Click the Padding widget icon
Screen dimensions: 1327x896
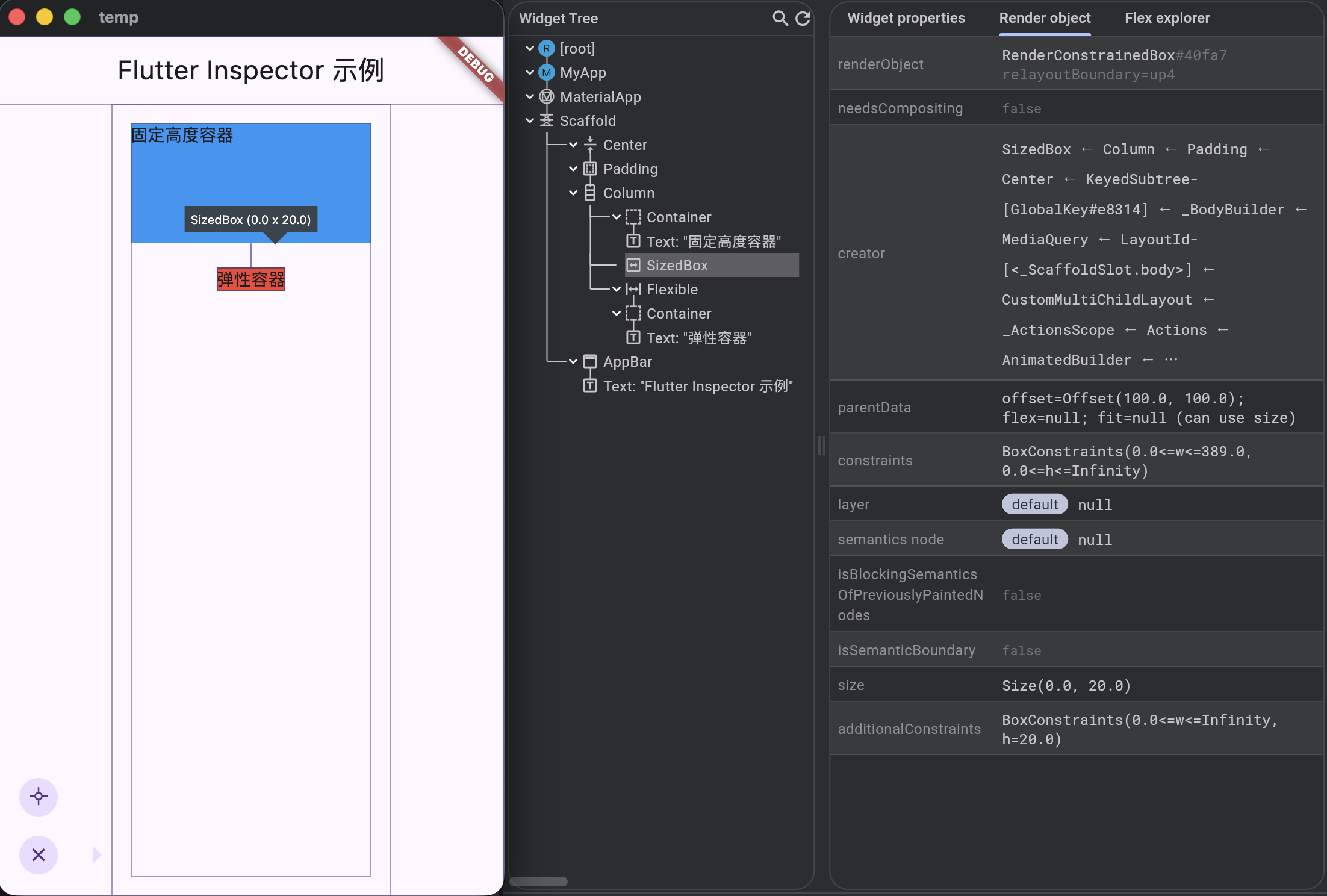point(590,169)
